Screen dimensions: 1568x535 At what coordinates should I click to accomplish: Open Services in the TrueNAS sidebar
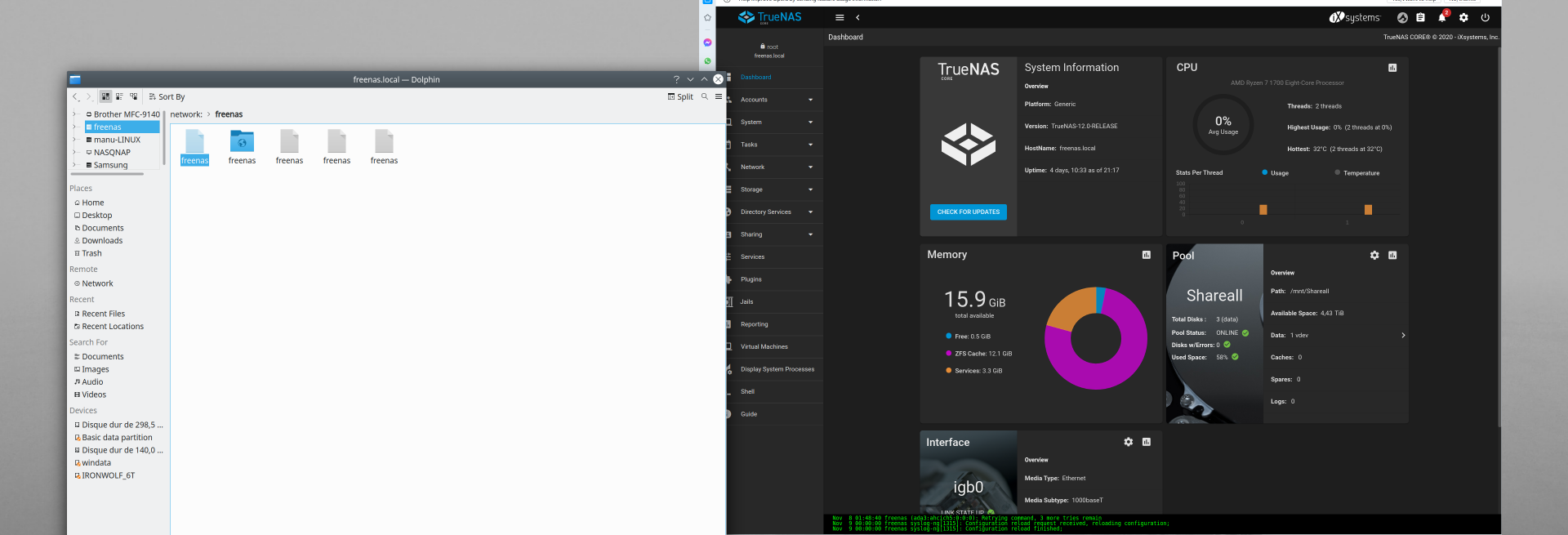pos(774,256)
